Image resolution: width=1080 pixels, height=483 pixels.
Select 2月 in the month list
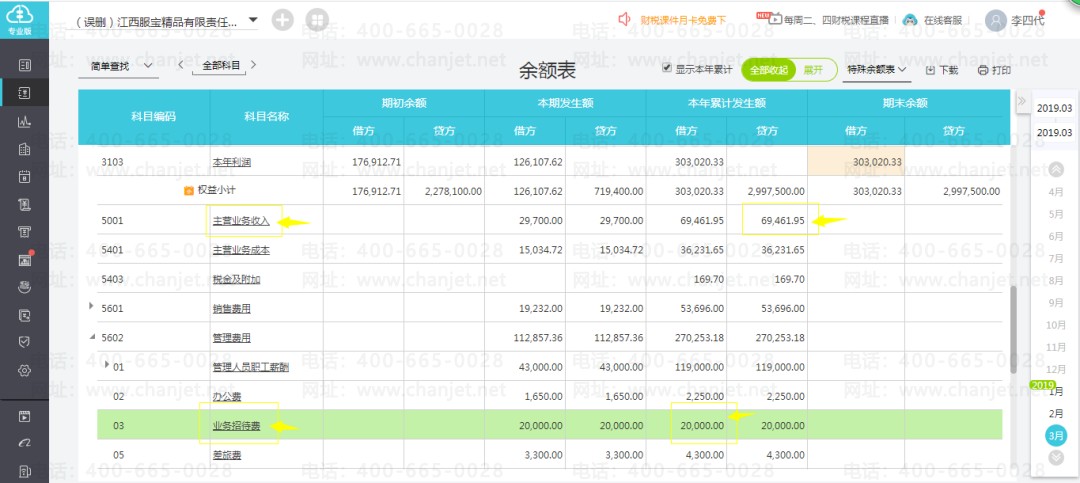point(1055,414)
